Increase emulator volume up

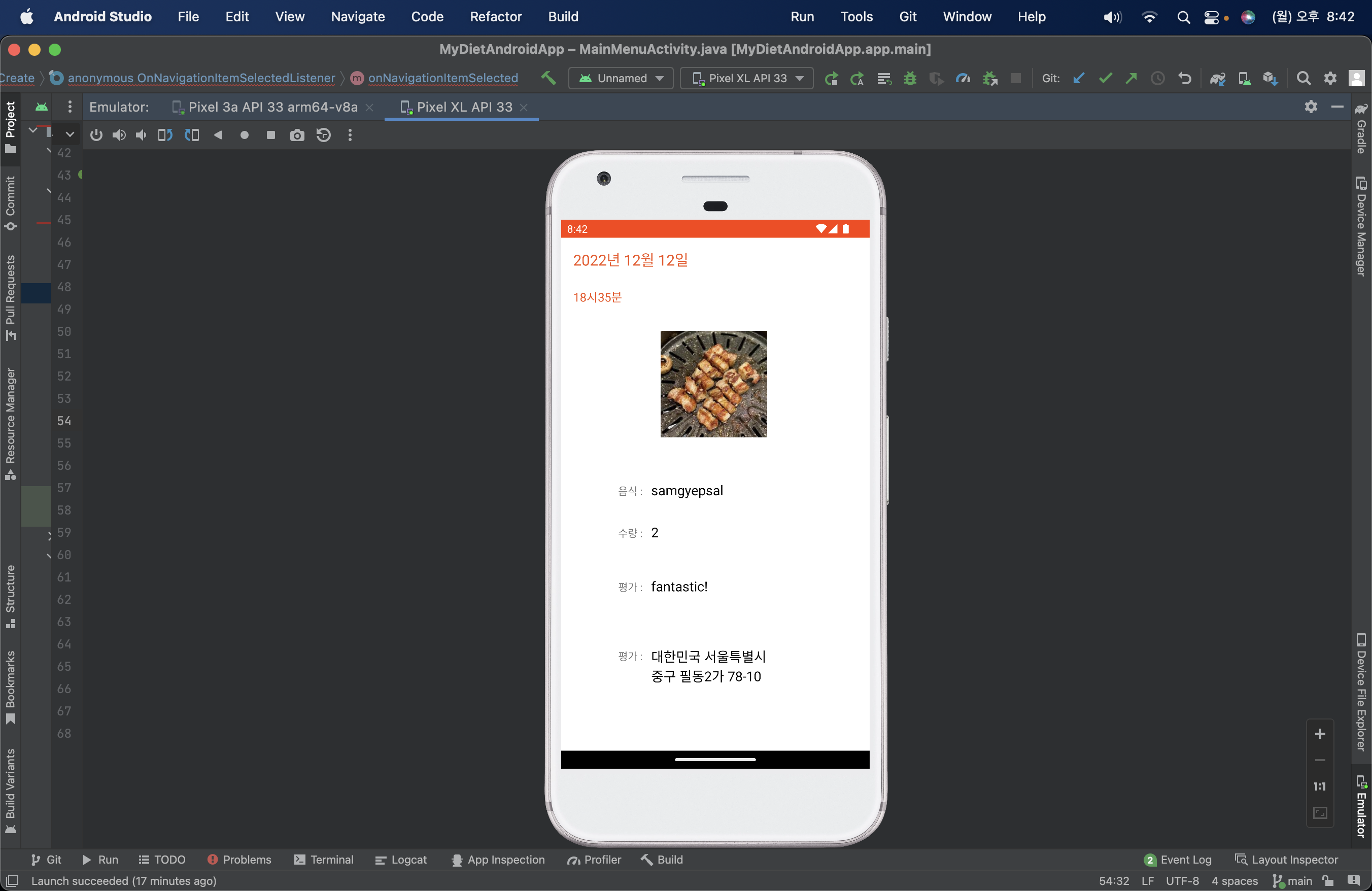click(119, 135)
